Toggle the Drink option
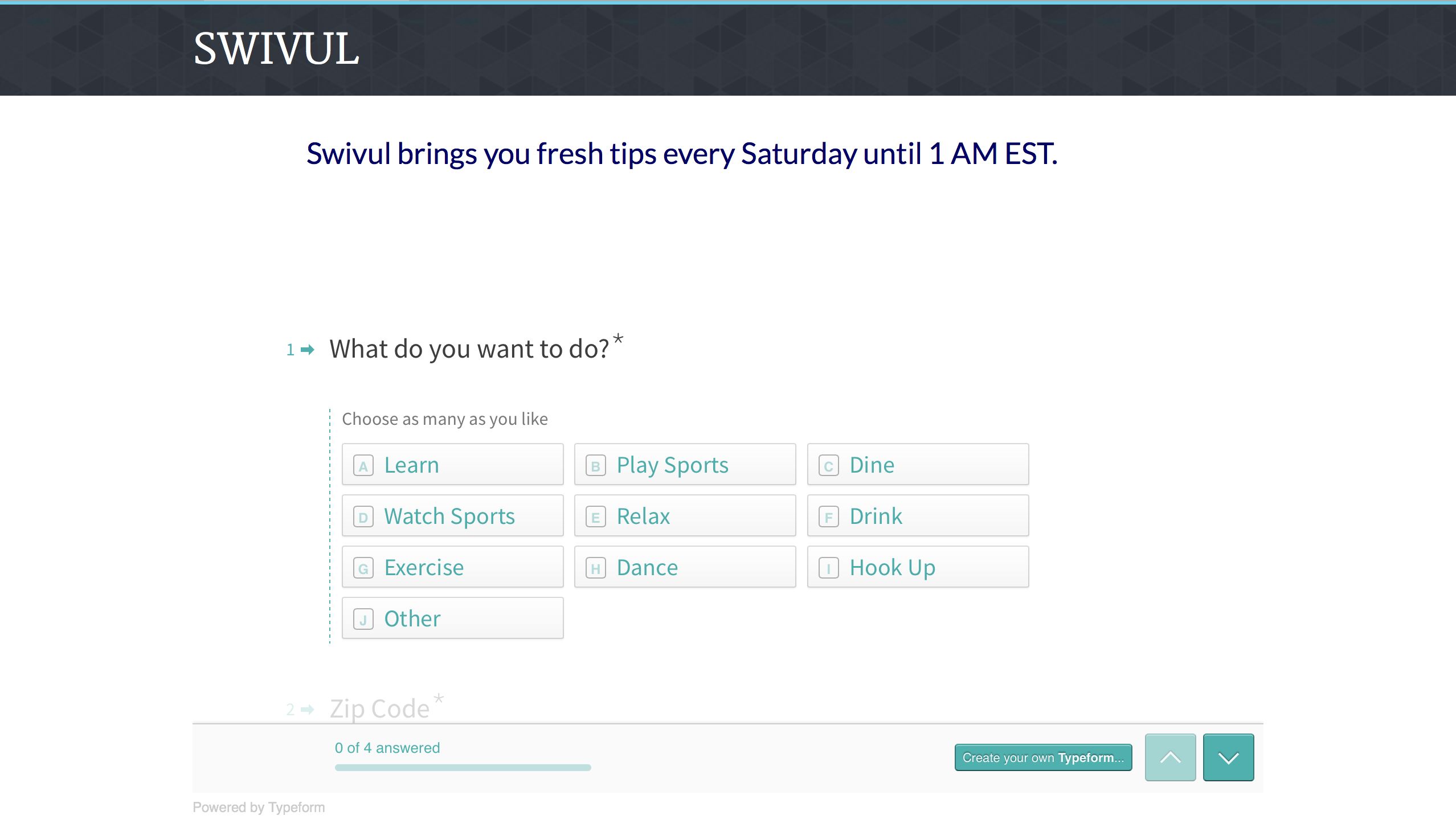The height and width of the screenshot is (828, 1456). pyautogui.click(x=918, y=516)
